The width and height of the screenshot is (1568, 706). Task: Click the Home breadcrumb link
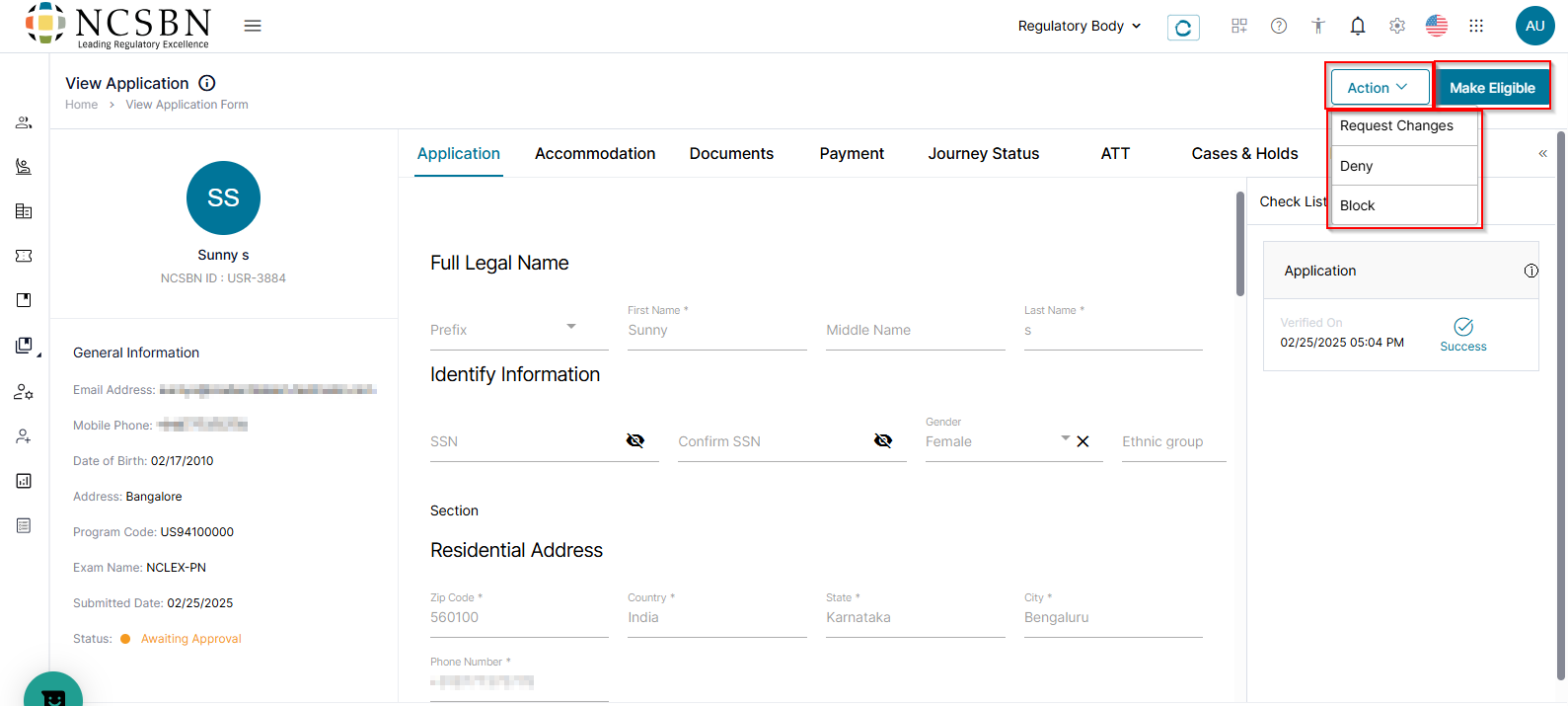tap(81, 105)
